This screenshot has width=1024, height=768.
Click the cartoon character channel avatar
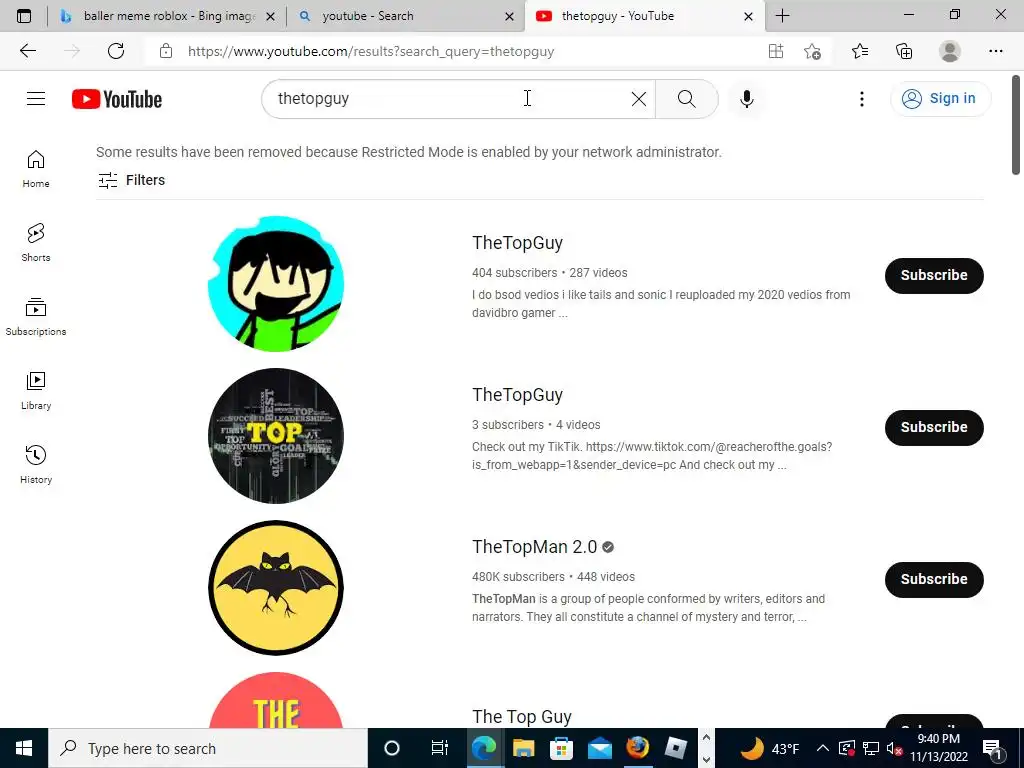tap(276, 284)
